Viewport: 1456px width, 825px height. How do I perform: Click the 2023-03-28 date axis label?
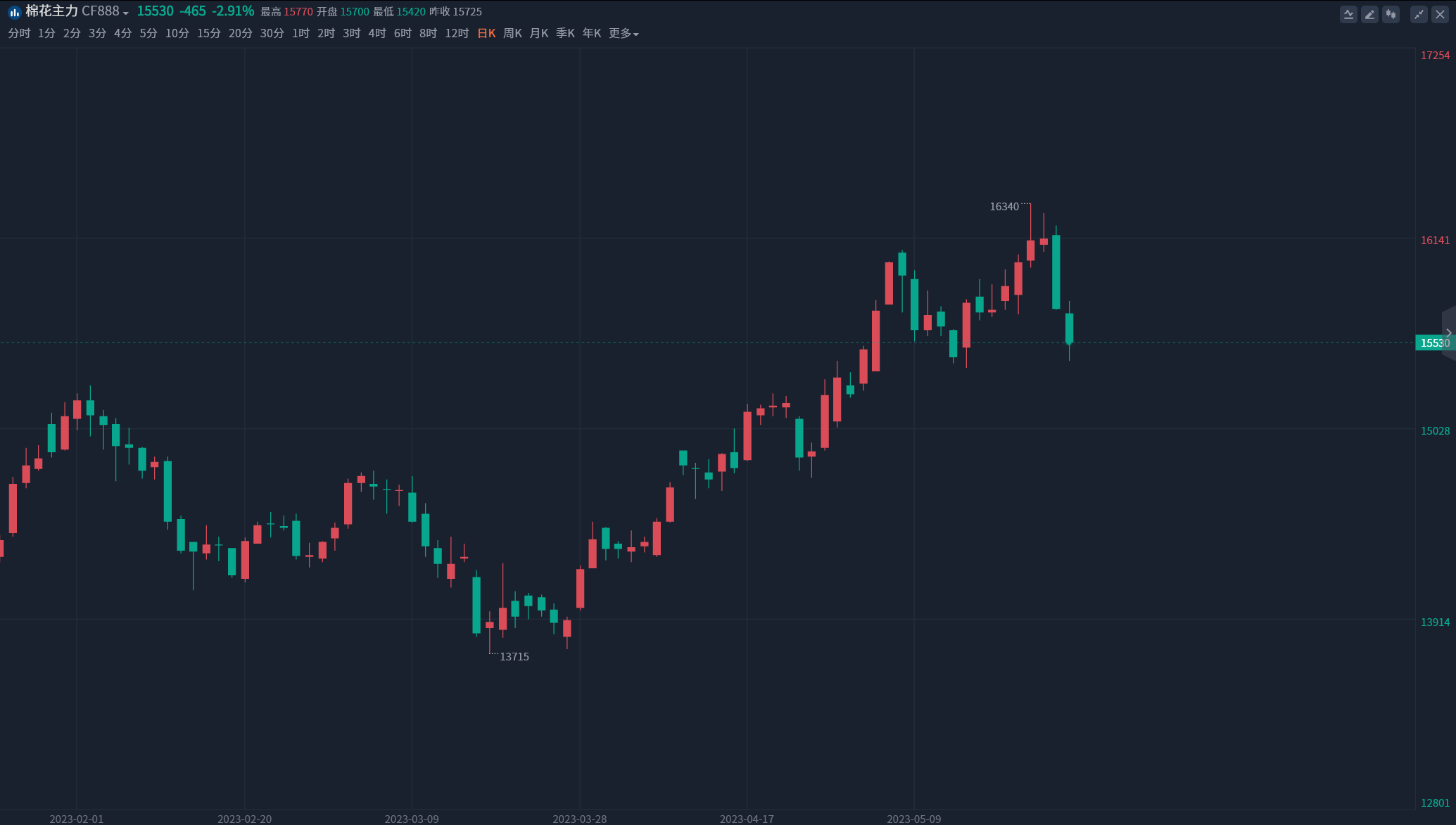580,819
